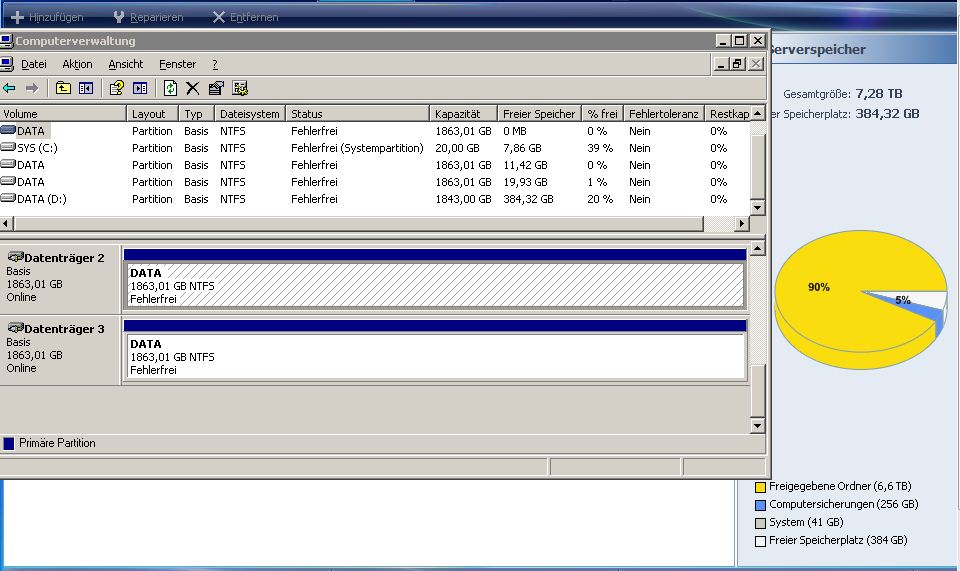This screenshot has width=960, height=571.
Task: Click drive icon of DATA (D:) row
Action: [8, 198]
